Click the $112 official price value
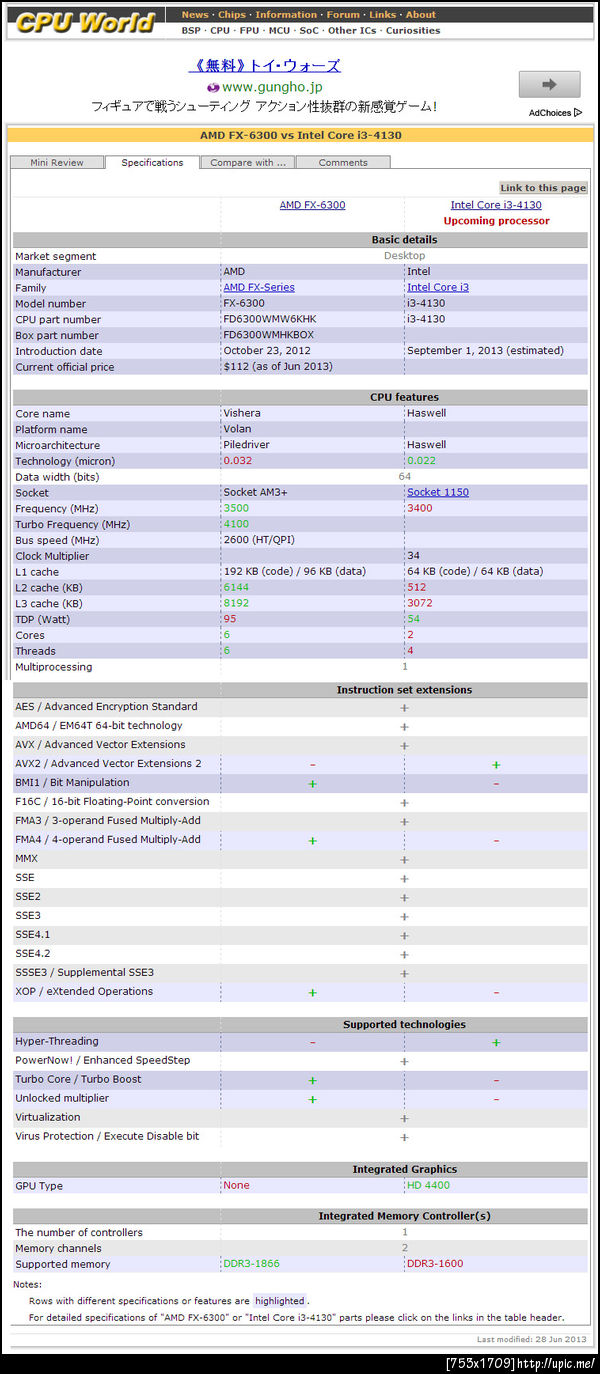The width and height of the screenshot is (600, 1374). click(x=276, y=367)
